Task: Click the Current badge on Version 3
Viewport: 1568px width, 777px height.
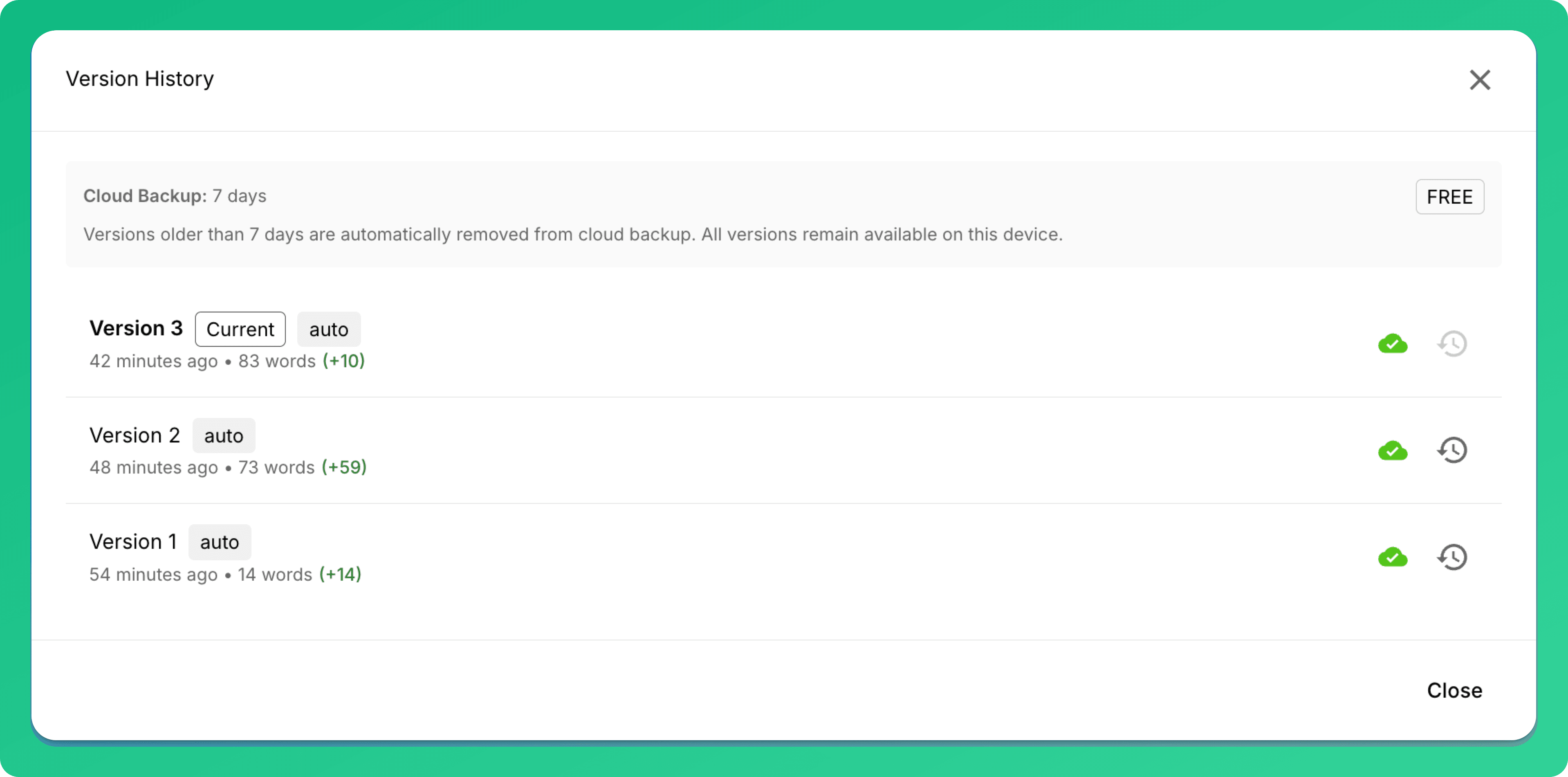Action: click(x=240, y=330)
